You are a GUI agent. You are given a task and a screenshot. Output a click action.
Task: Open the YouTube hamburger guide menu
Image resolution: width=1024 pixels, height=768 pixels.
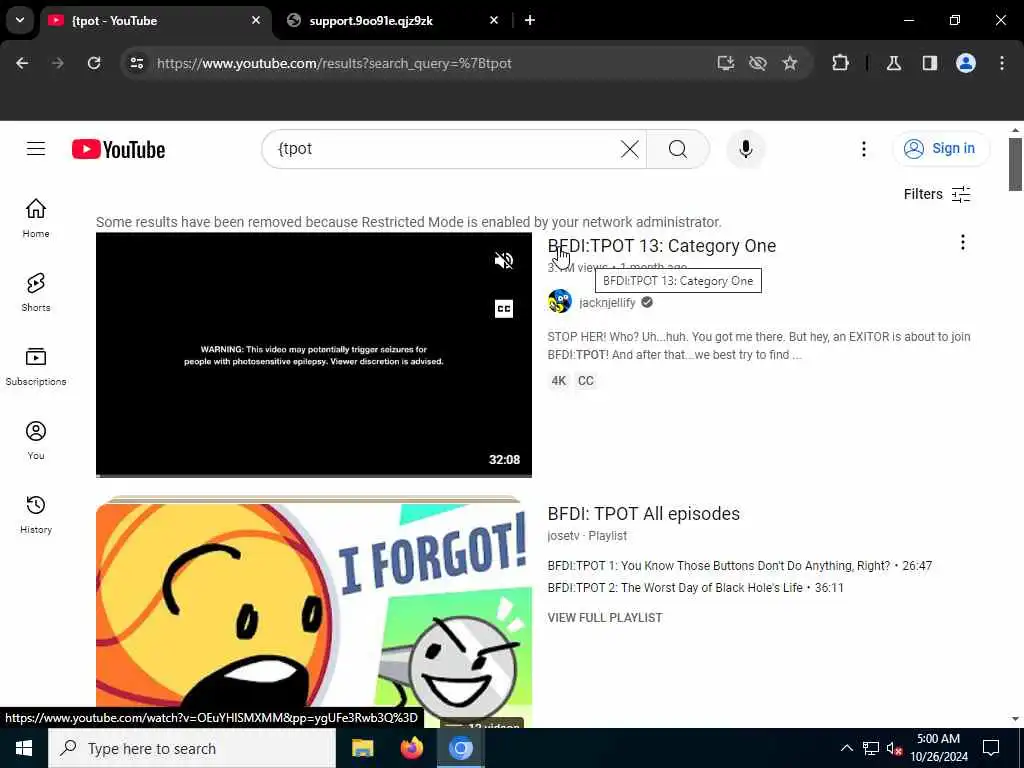point(36,149)
